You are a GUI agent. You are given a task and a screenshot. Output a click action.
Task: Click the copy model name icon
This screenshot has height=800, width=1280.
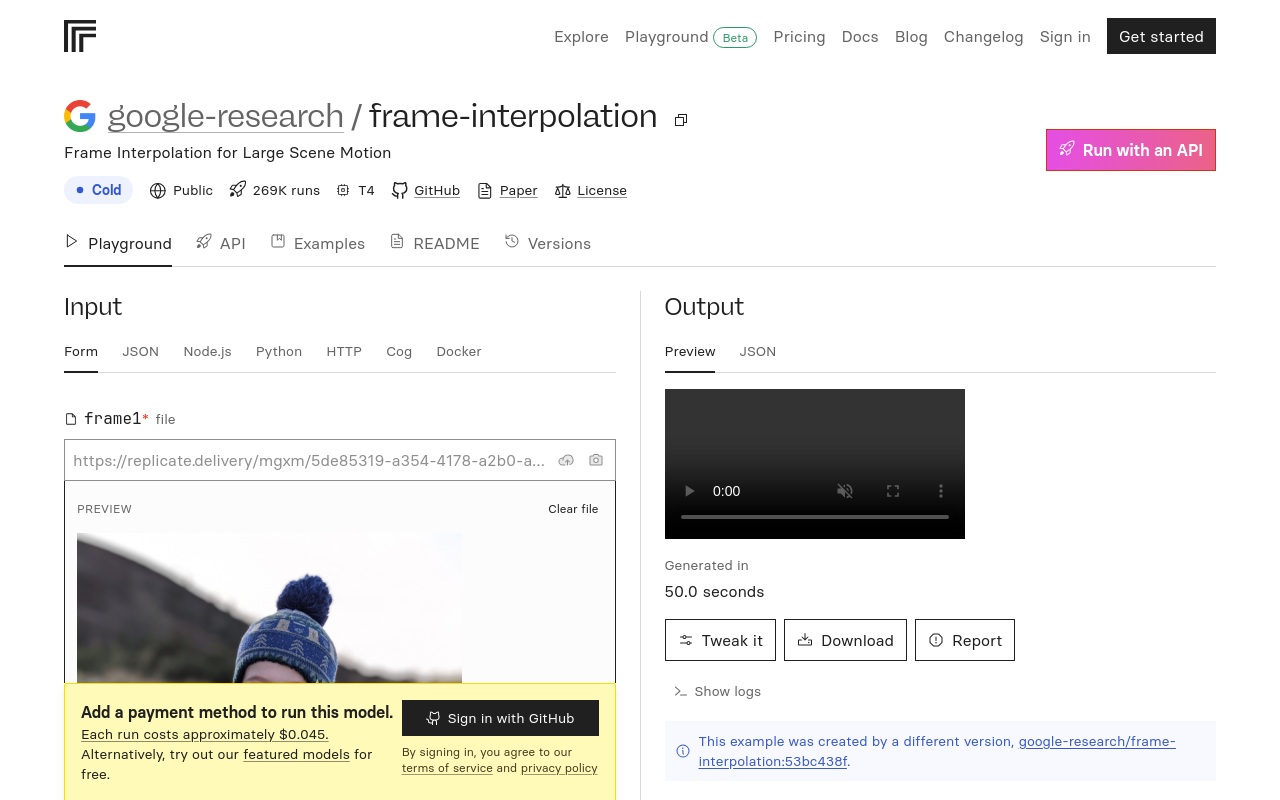(681, 120)
